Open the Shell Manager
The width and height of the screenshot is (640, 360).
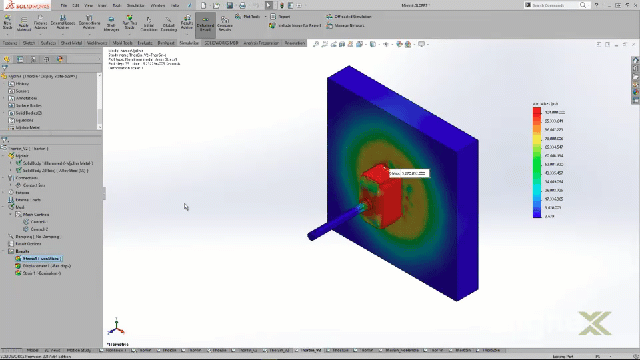coord(111,24)
